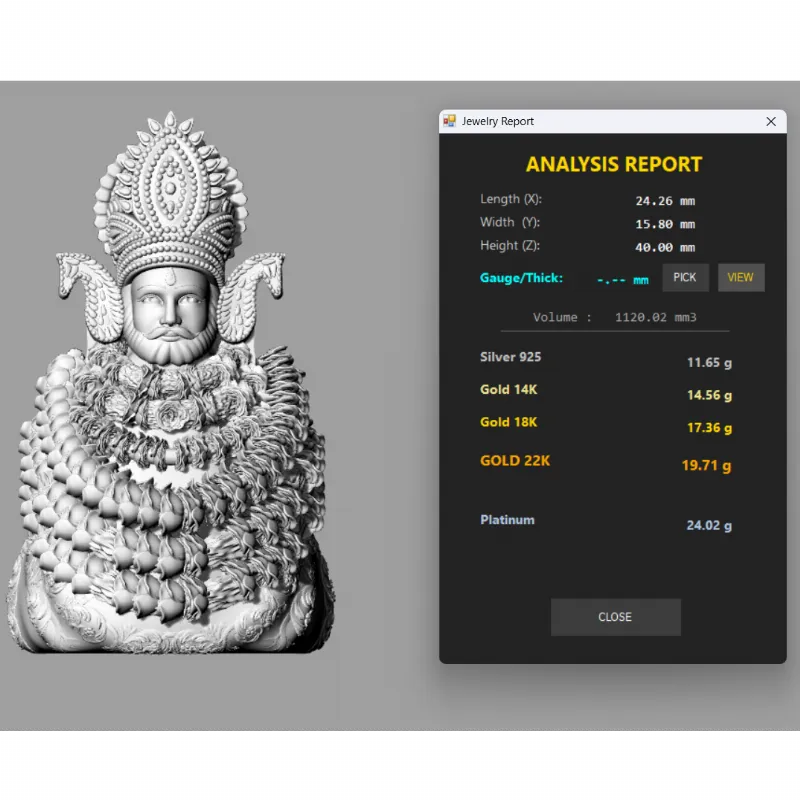Viewport: 800px width, 800px height.
Task: Click the crown on the 3D model
Action: 170,200
